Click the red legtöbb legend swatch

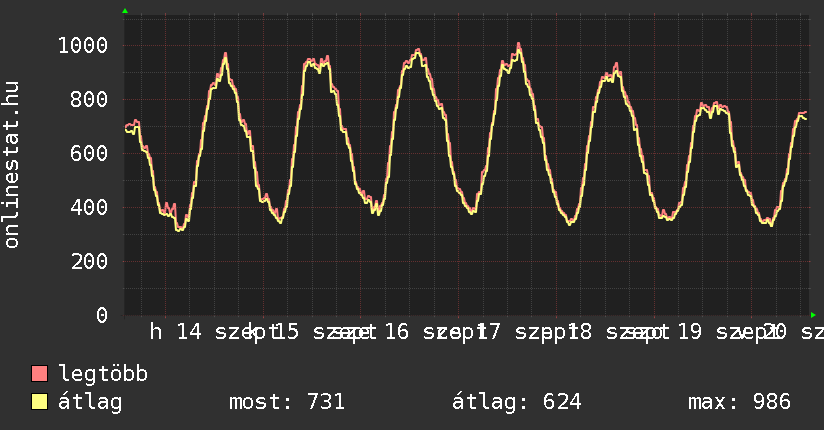(39, 374)
